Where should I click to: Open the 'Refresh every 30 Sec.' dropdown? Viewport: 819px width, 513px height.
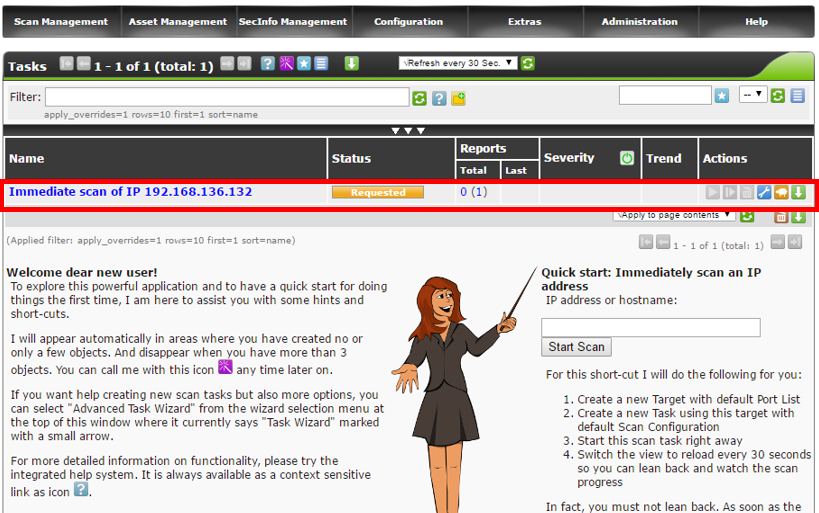[457, 63]
